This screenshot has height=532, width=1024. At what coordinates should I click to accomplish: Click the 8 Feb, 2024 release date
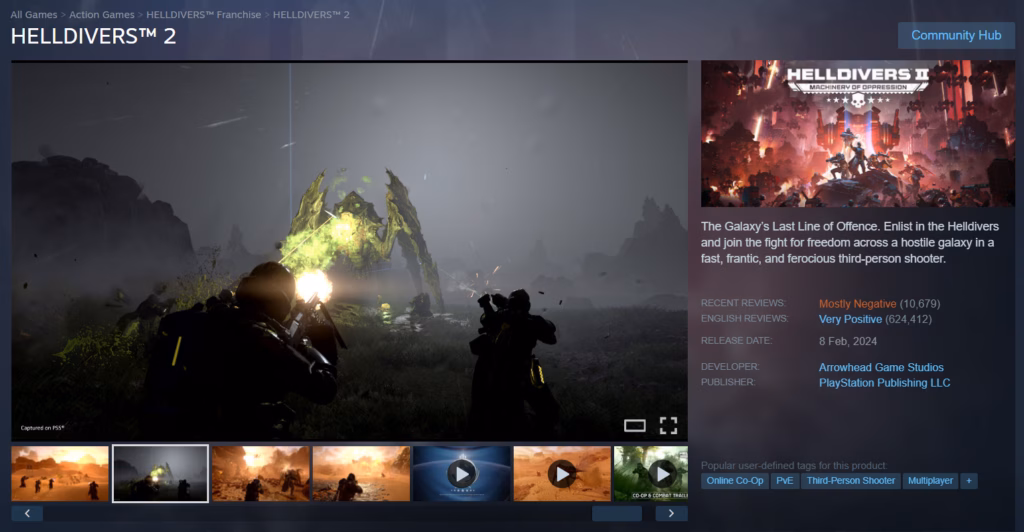coord(848,341)
